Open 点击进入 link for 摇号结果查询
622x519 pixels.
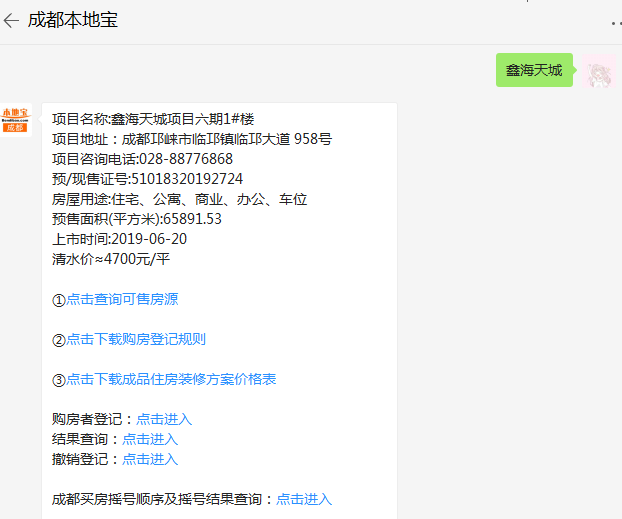pyautogui.click(x=304, y=499)
